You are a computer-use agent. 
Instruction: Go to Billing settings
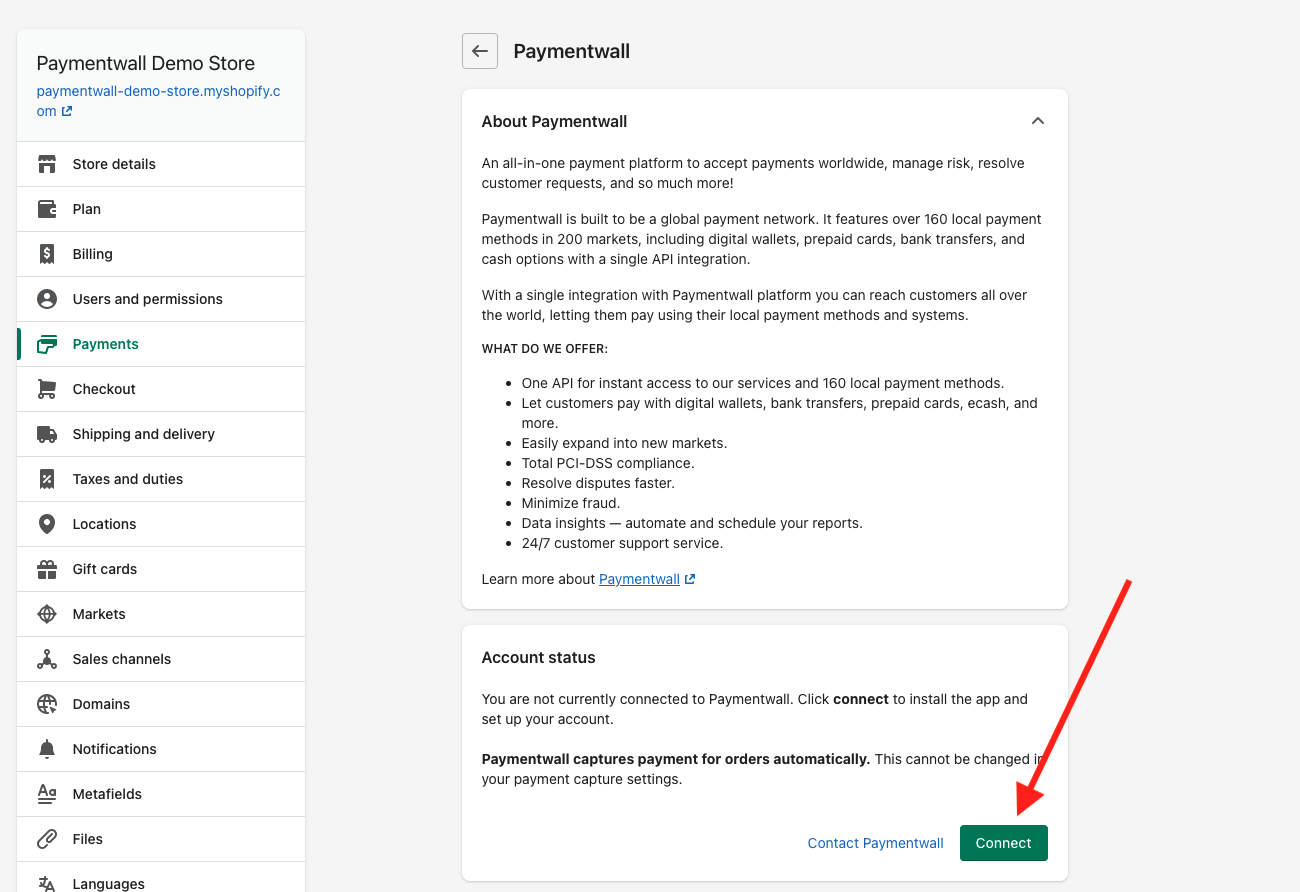click(x=161, y=254)
